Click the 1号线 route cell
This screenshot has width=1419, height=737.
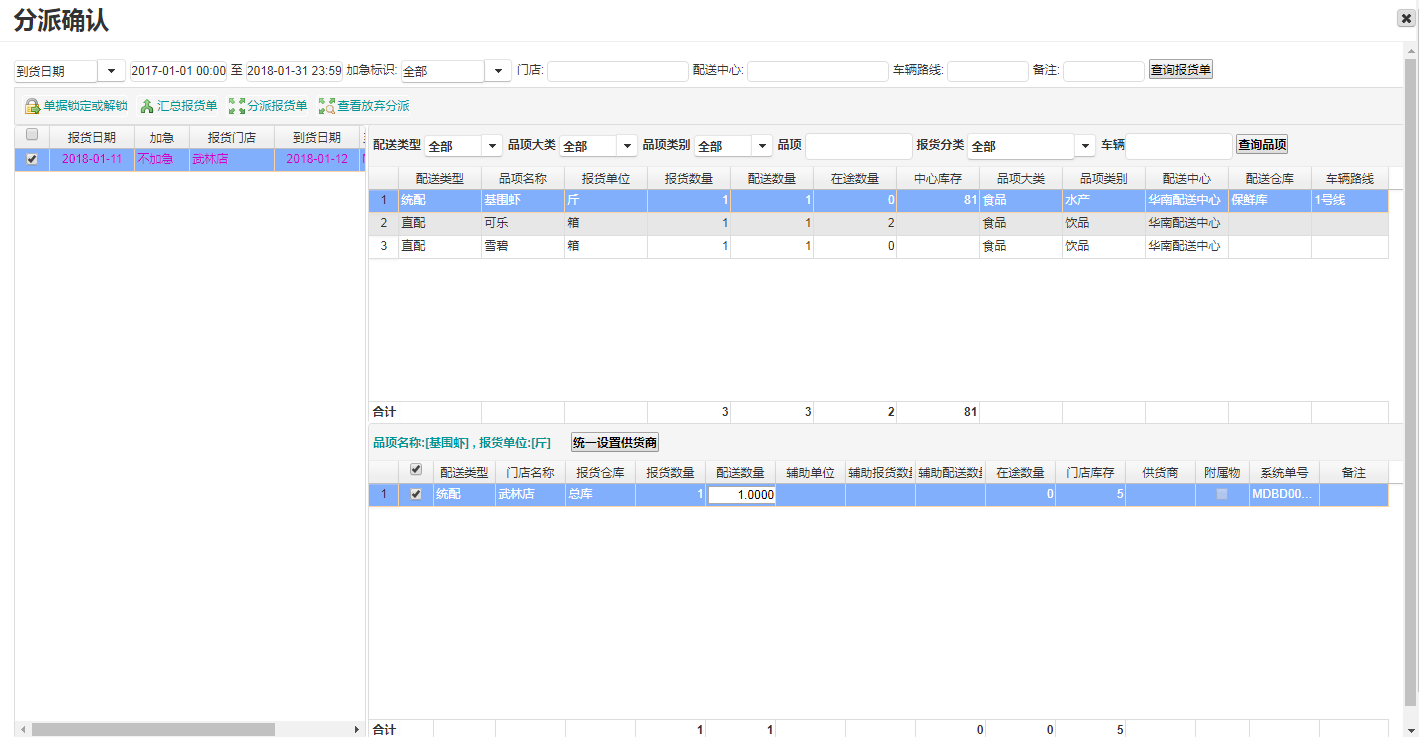[1350, 201]
